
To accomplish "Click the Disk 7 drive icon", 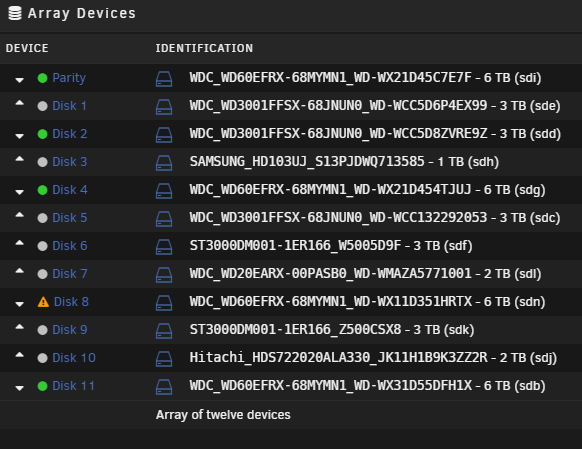I will pos(164,275).
